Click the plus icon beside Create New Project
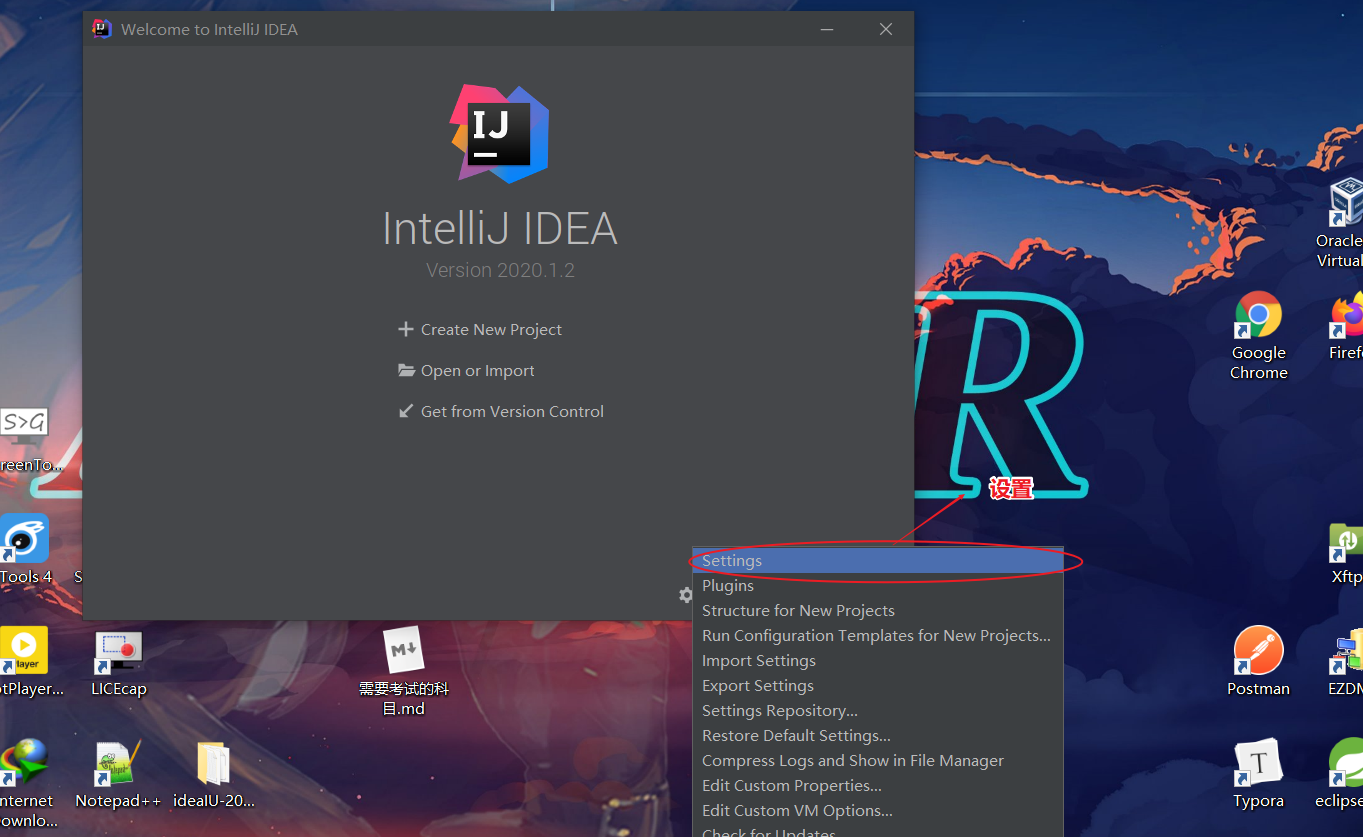 click(x=405, y=329)
